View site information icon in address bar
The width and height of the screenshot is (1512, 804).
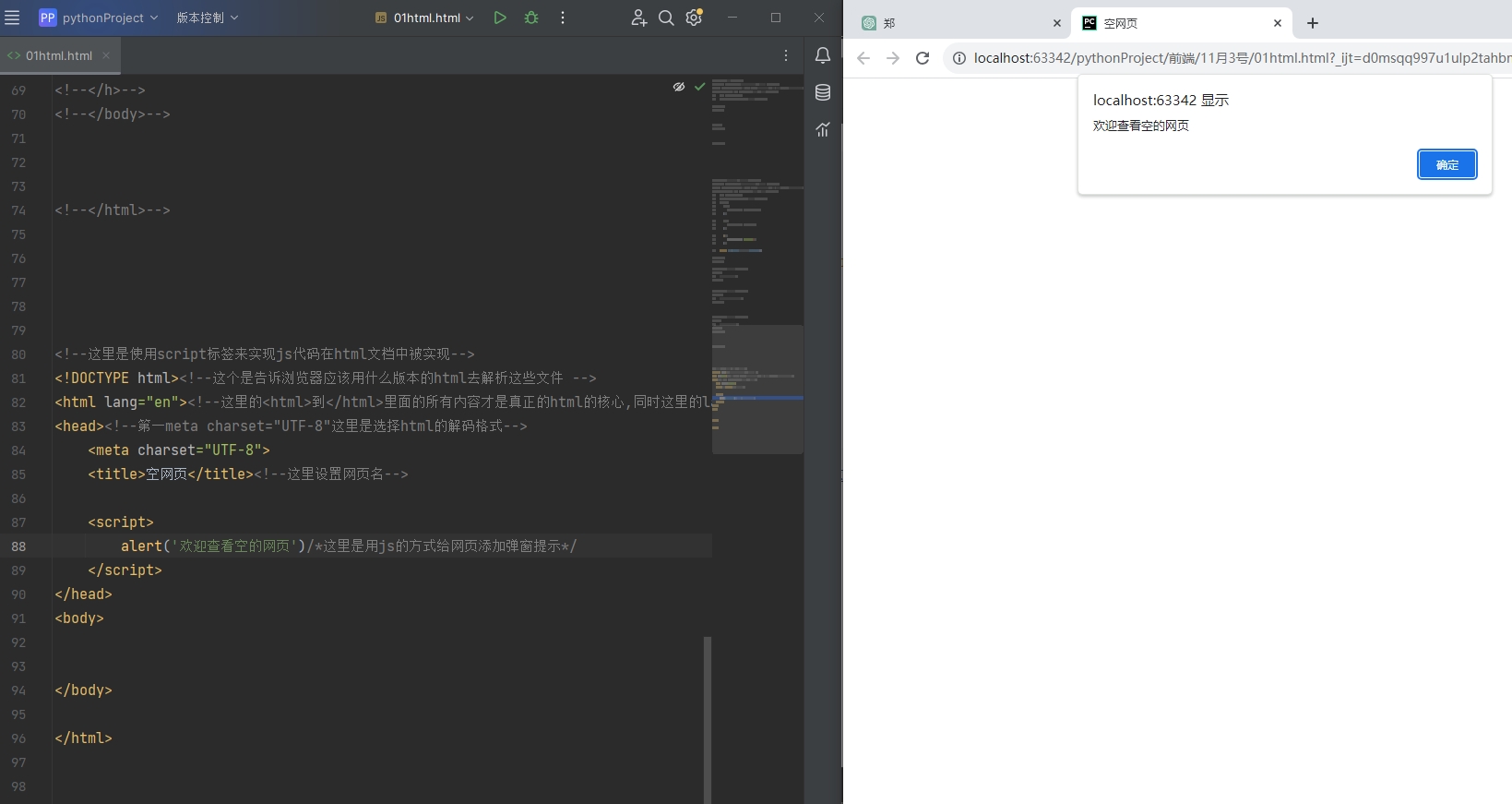tap(959, 58)
